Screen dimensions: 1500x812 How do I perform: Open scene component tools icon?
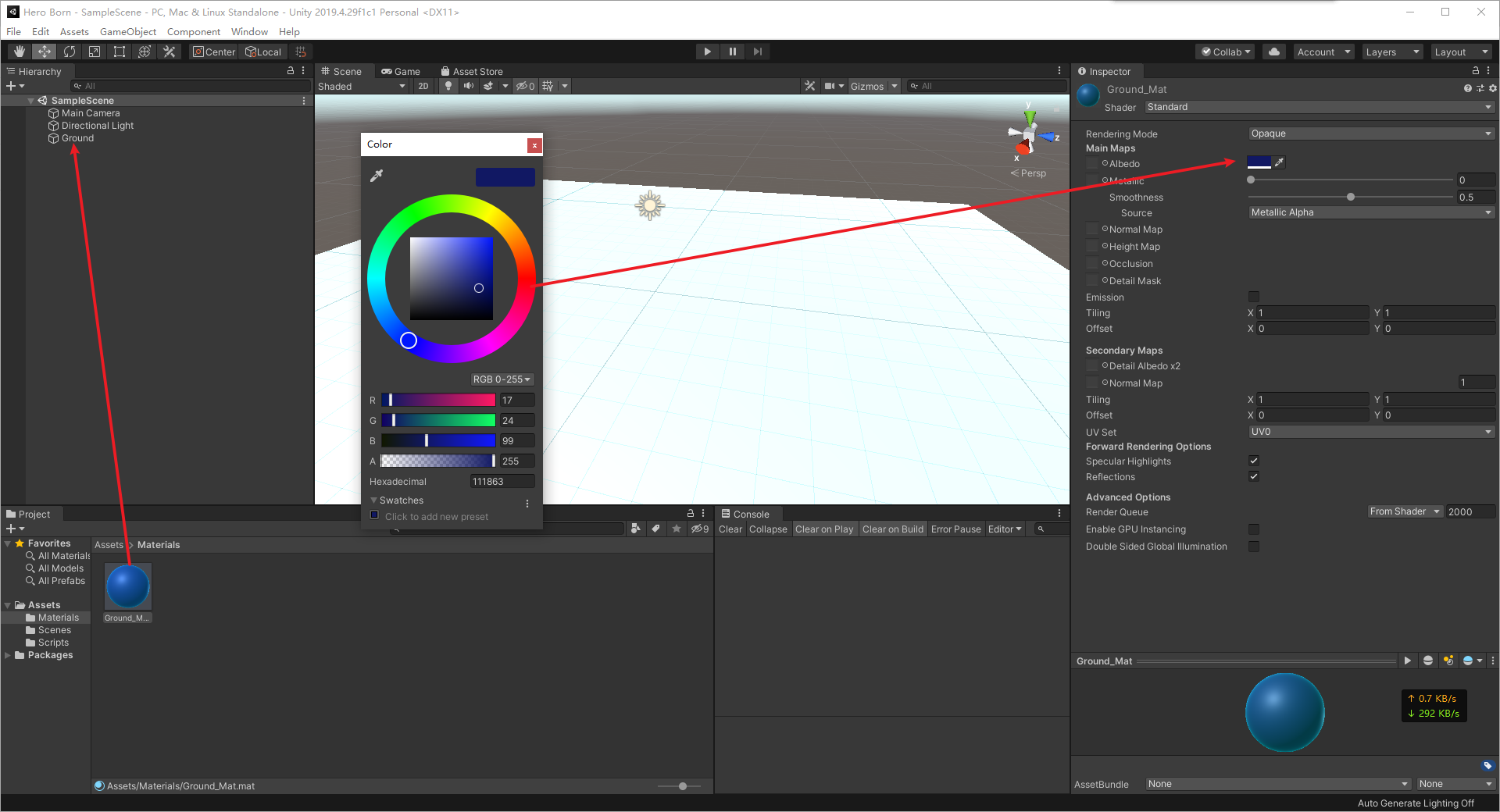[x=809, y=86]
